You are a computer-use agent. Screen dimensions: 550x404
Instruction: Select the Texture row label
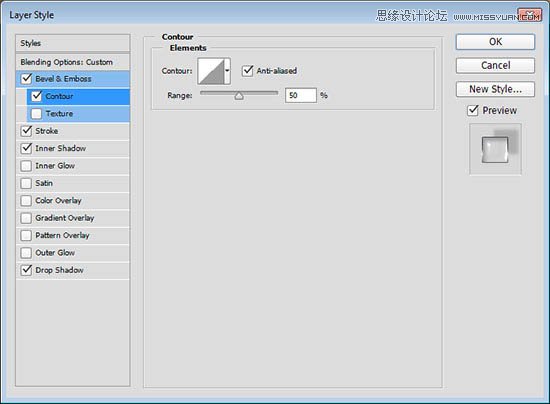tap(59, 114)
